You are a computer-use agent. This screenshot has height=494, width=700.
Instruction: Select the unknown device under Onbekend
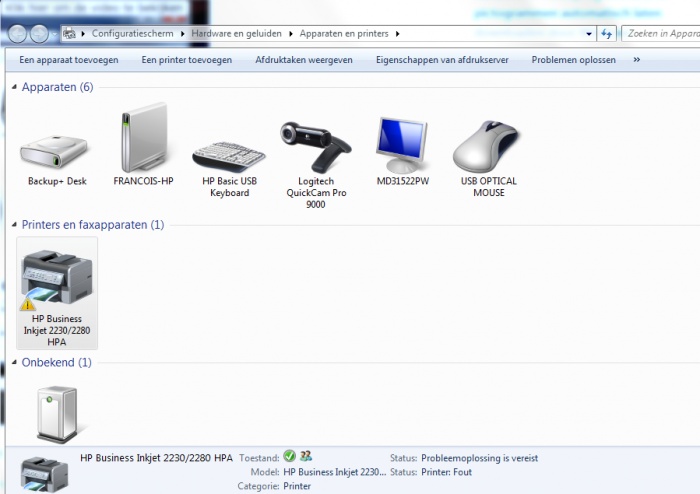click(57, 415)
